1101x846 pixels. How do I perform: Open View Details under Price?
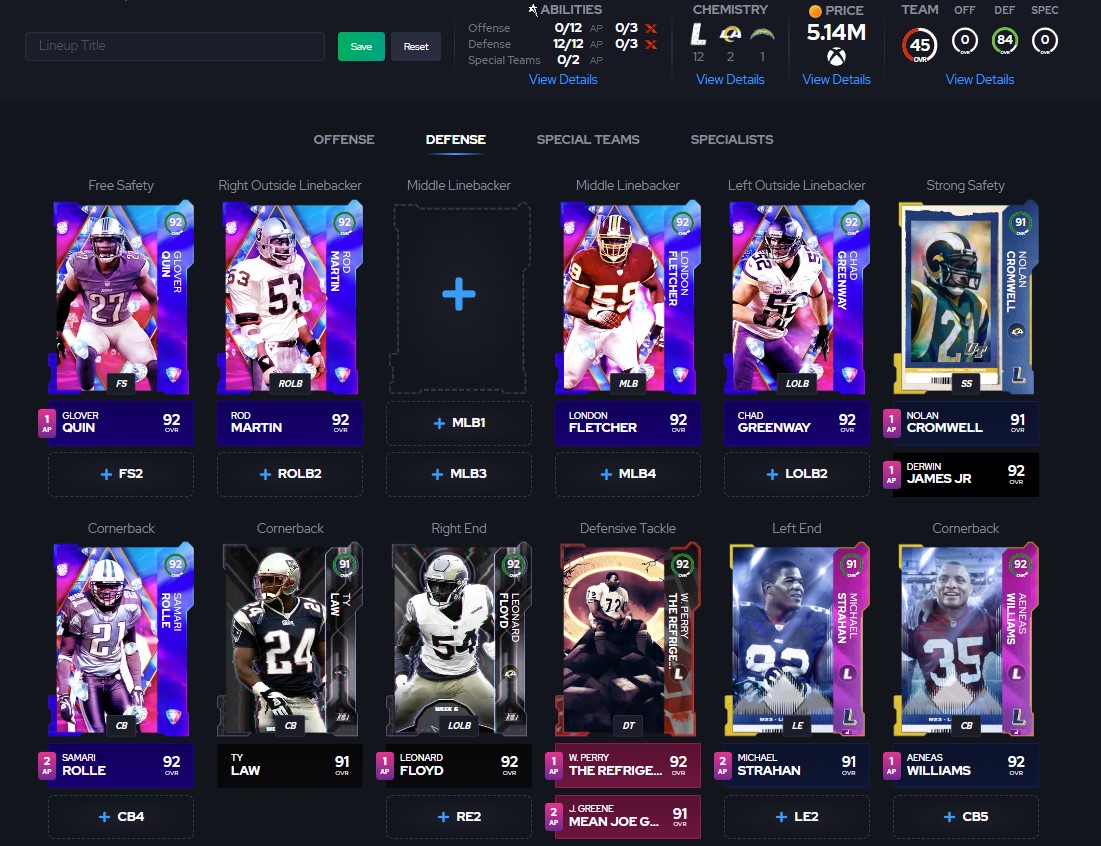[x=836, y=79]
